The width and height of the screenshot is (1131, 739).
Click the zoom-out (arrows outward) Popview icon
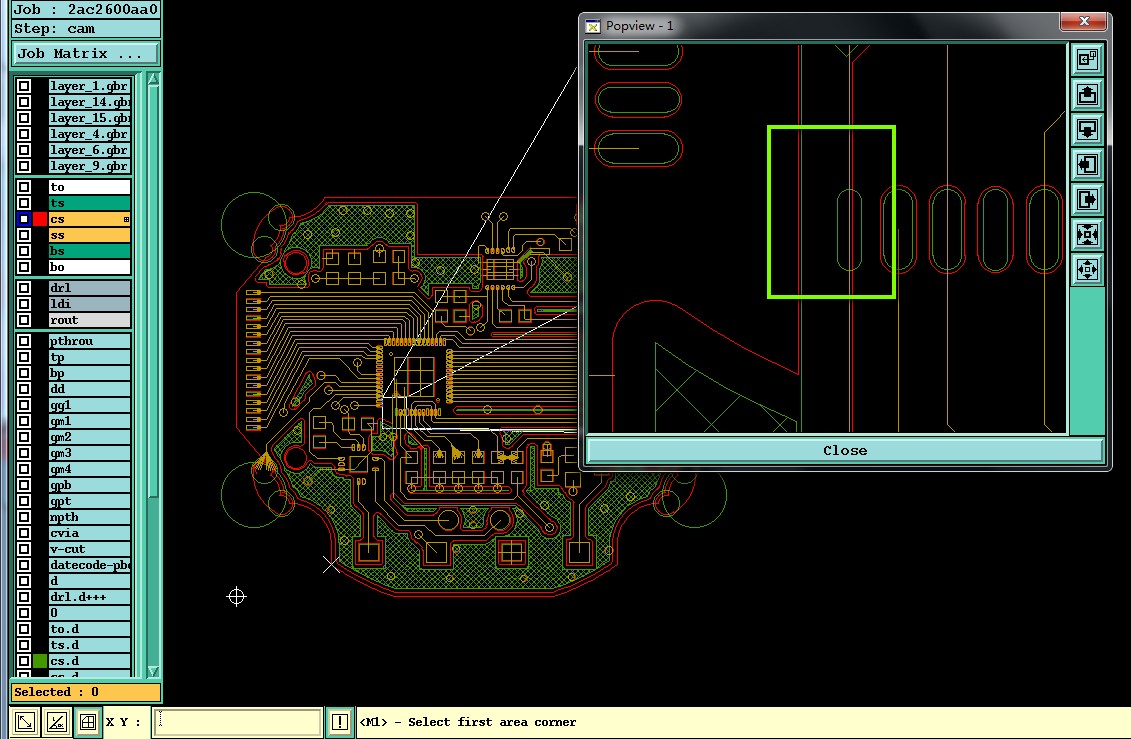(x=1087, y=270)
